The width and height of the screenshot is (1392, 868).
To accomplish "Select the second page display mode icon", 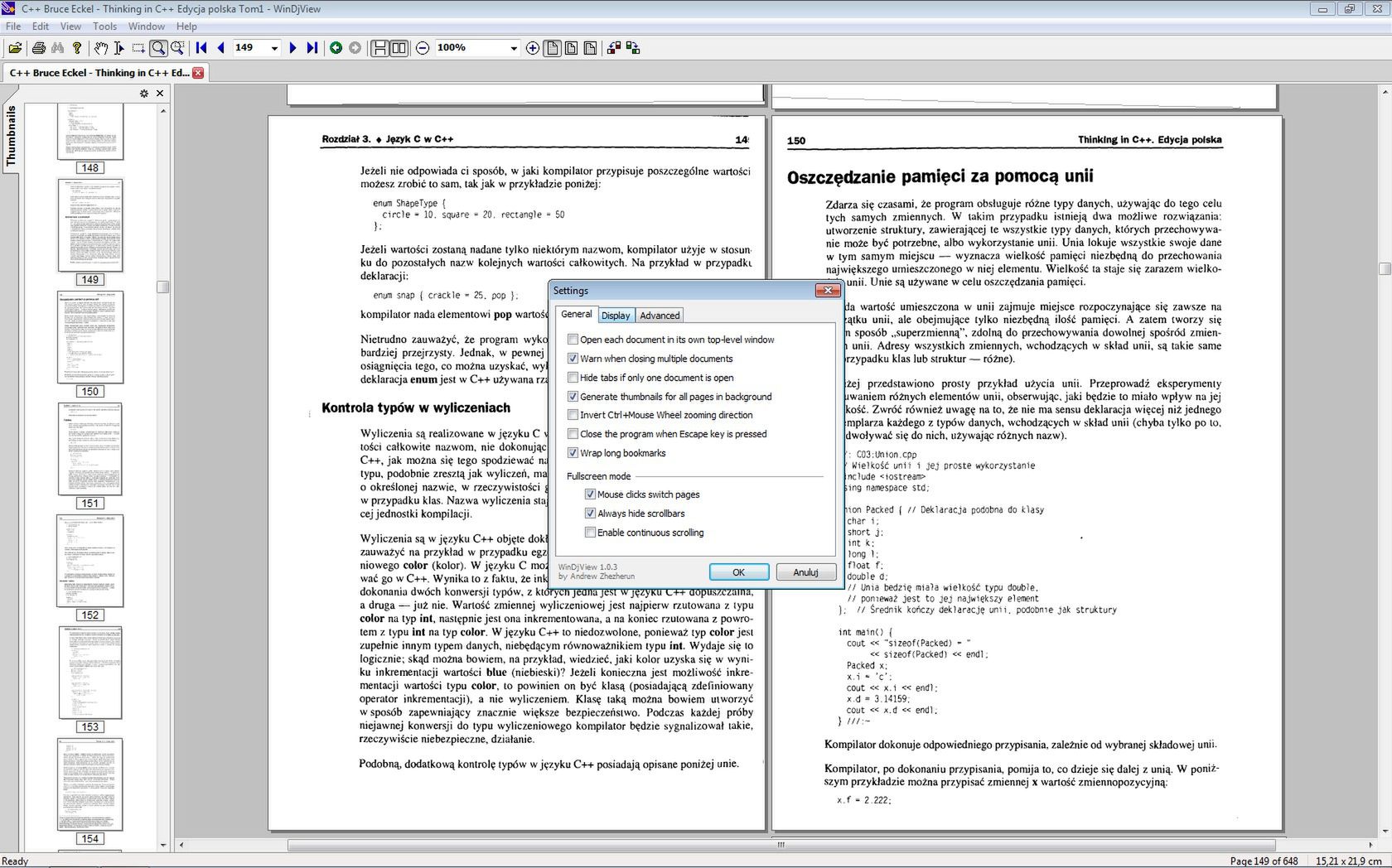I will (x=571, y=48).
